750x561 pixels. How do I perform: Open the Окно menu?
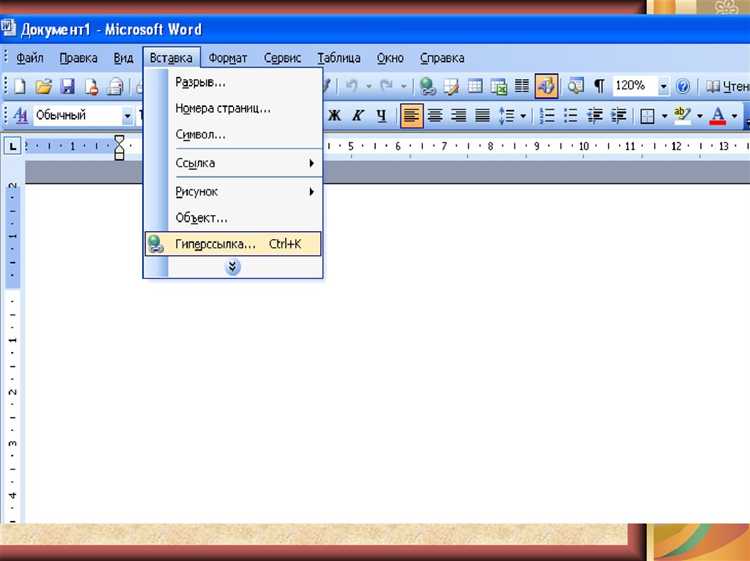[x=390, y=58]
